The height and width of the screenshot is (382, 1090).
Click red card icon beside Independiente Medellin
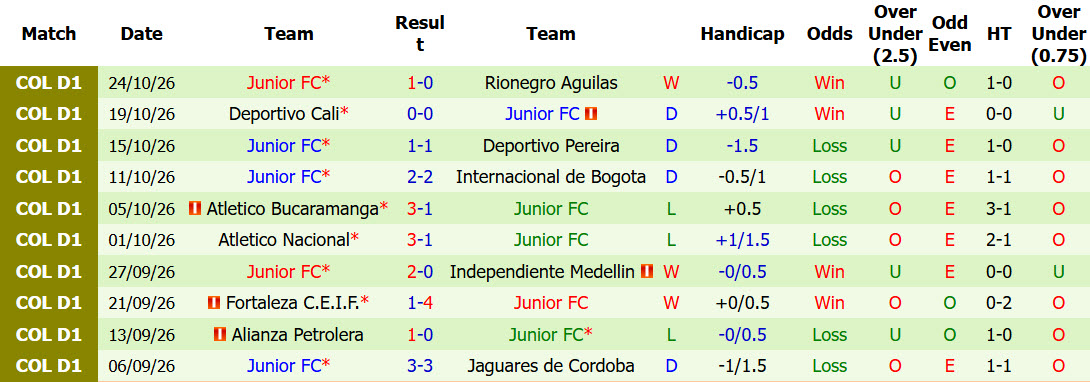(x=647, y=272)
